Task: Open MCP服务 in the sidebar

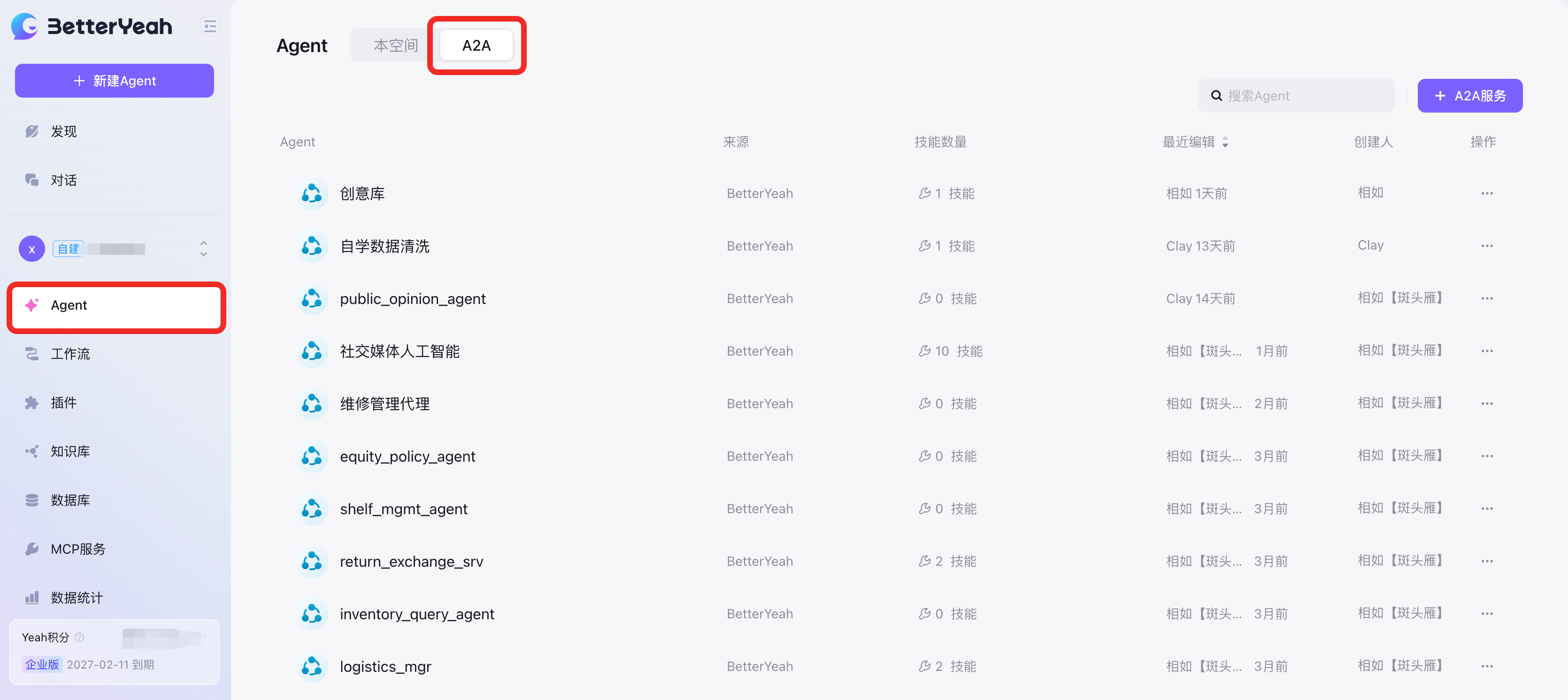Action: click(78, 548)
